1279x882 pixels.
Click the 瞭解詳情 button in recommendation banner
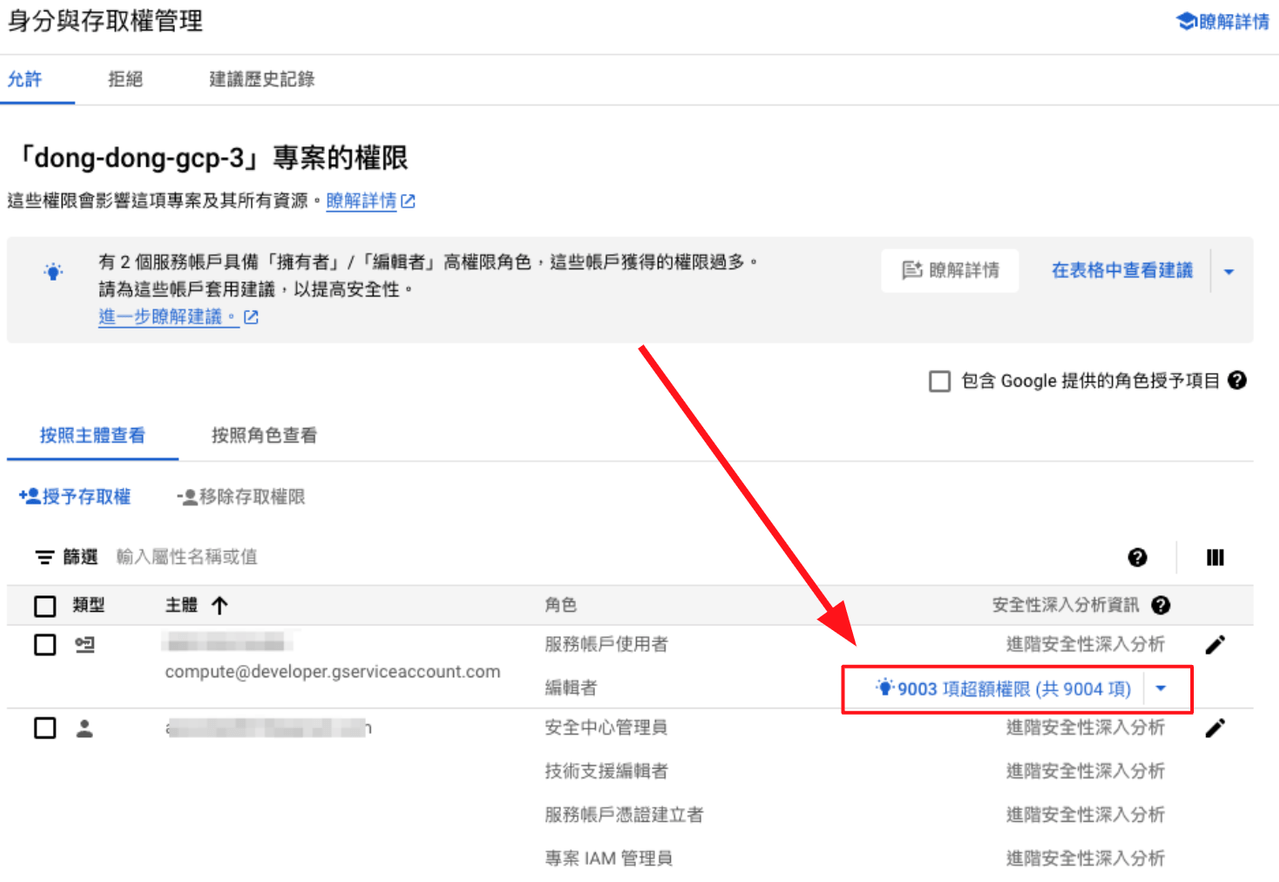950,271
